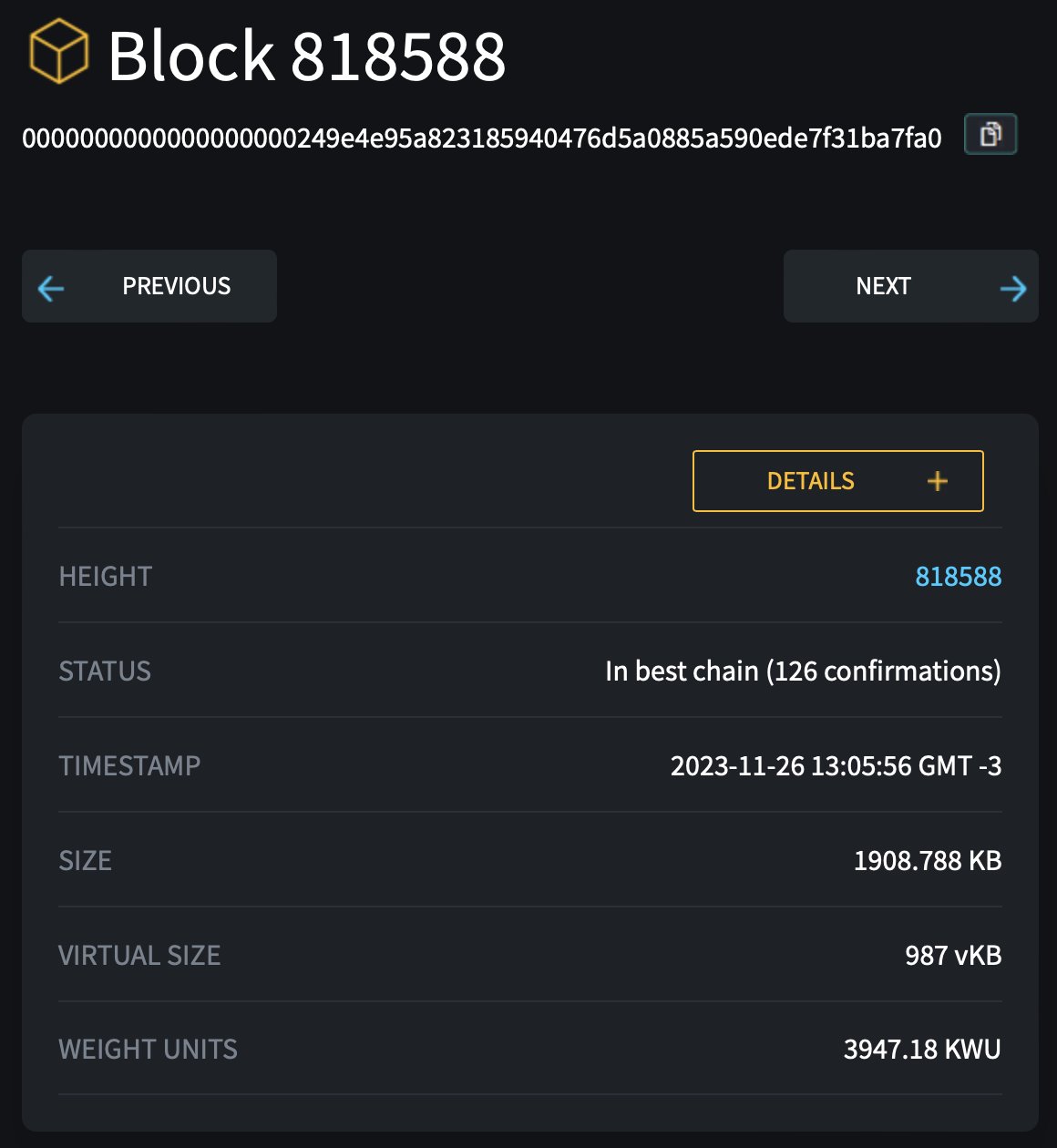
Task: Click the 1908.788 KB size value
Action: click(x=927, y=861)
